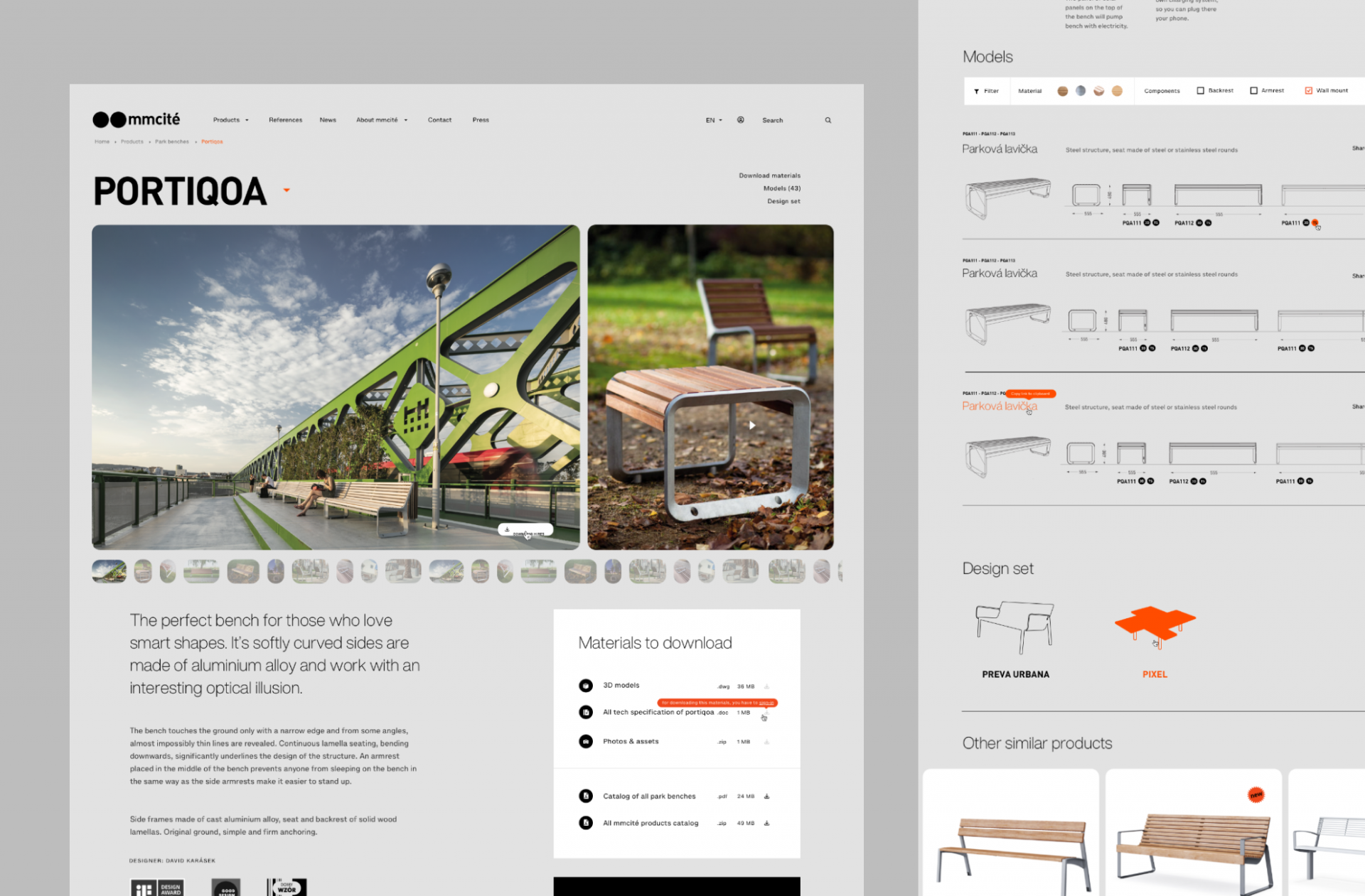Screen dimensions: 1365x896
Task: Go to the Contact page
Action: [x=439, y=120]
